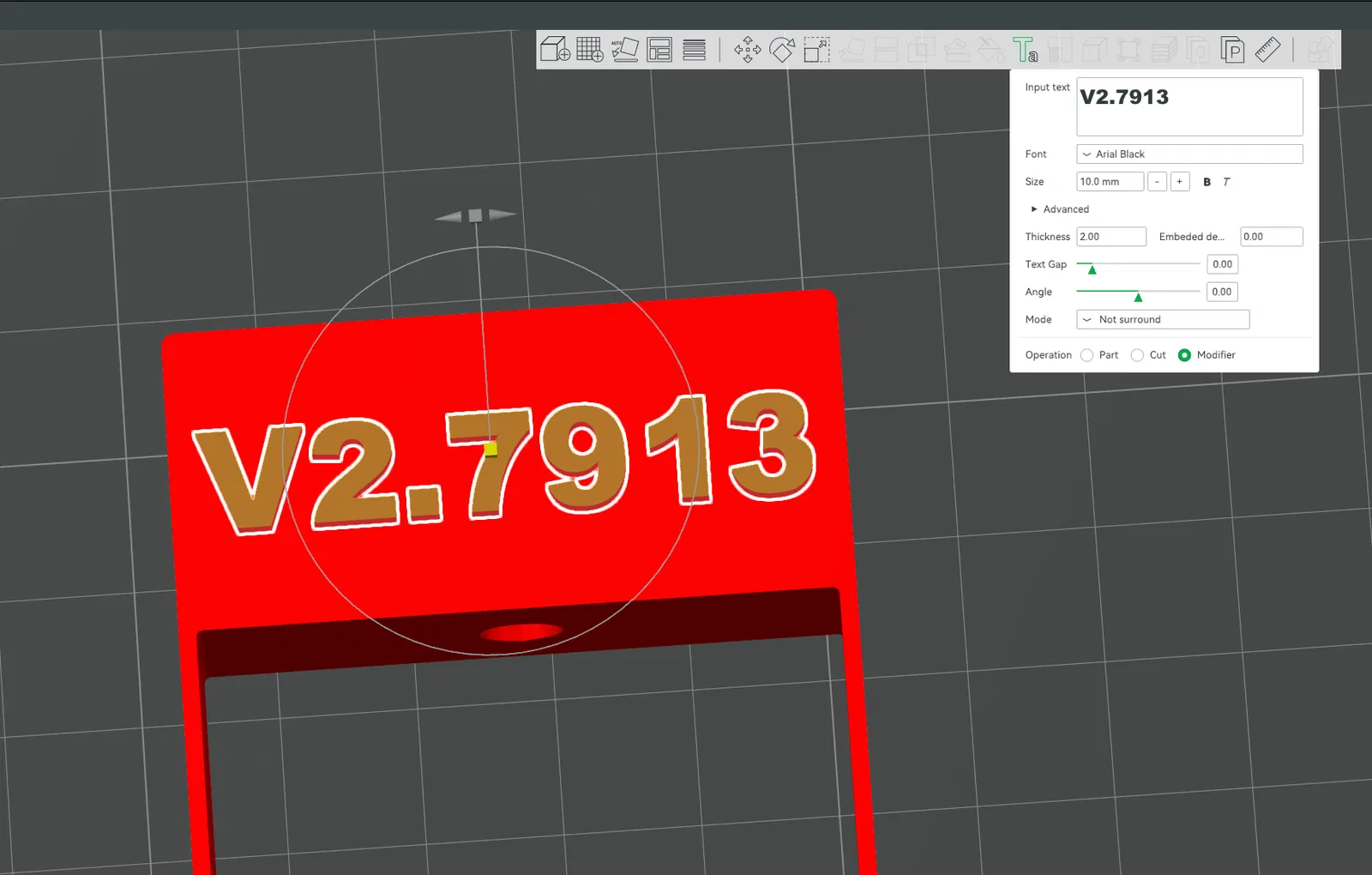
Task: Click the Add plate grid icon
Action: click(x=590, y=50)
